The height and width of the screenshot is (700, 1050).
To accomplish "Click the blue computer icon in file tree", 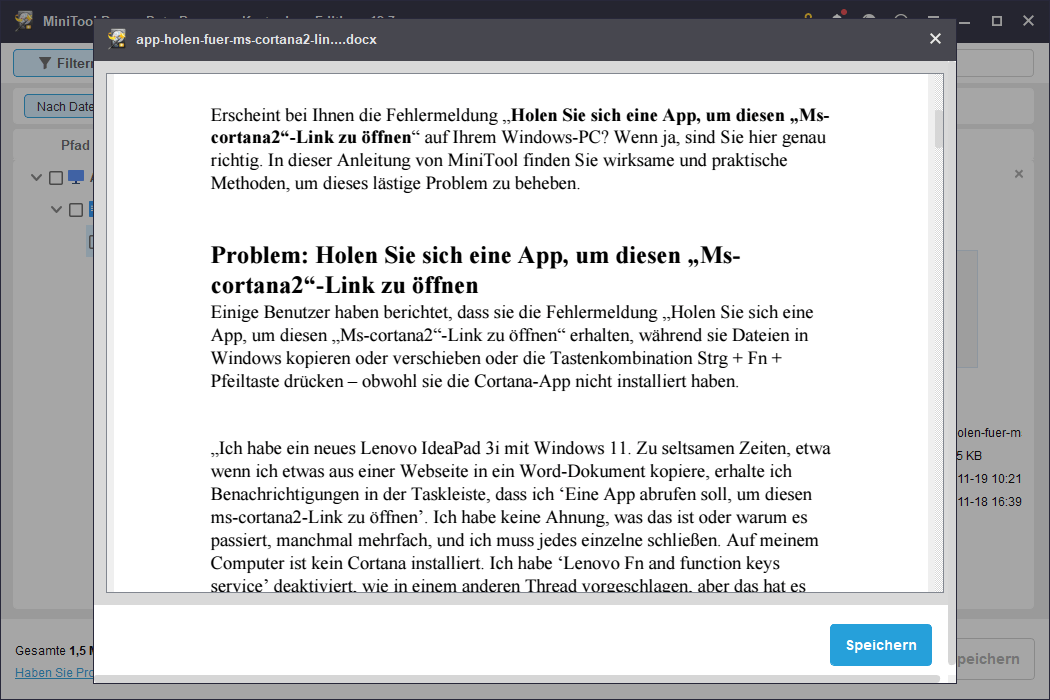I will tap(76, 178).
